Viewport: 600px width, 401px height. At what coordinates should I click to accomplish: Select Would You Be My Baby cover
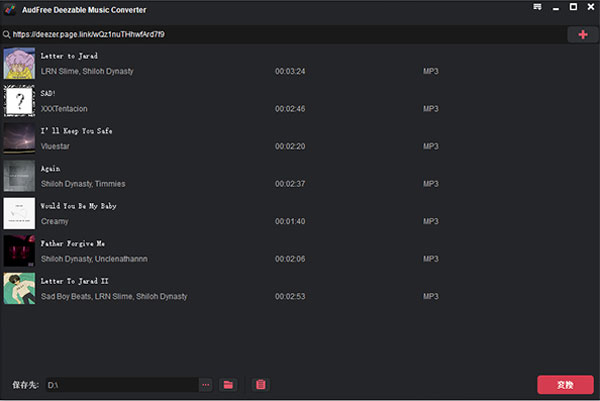click(19, 214)
